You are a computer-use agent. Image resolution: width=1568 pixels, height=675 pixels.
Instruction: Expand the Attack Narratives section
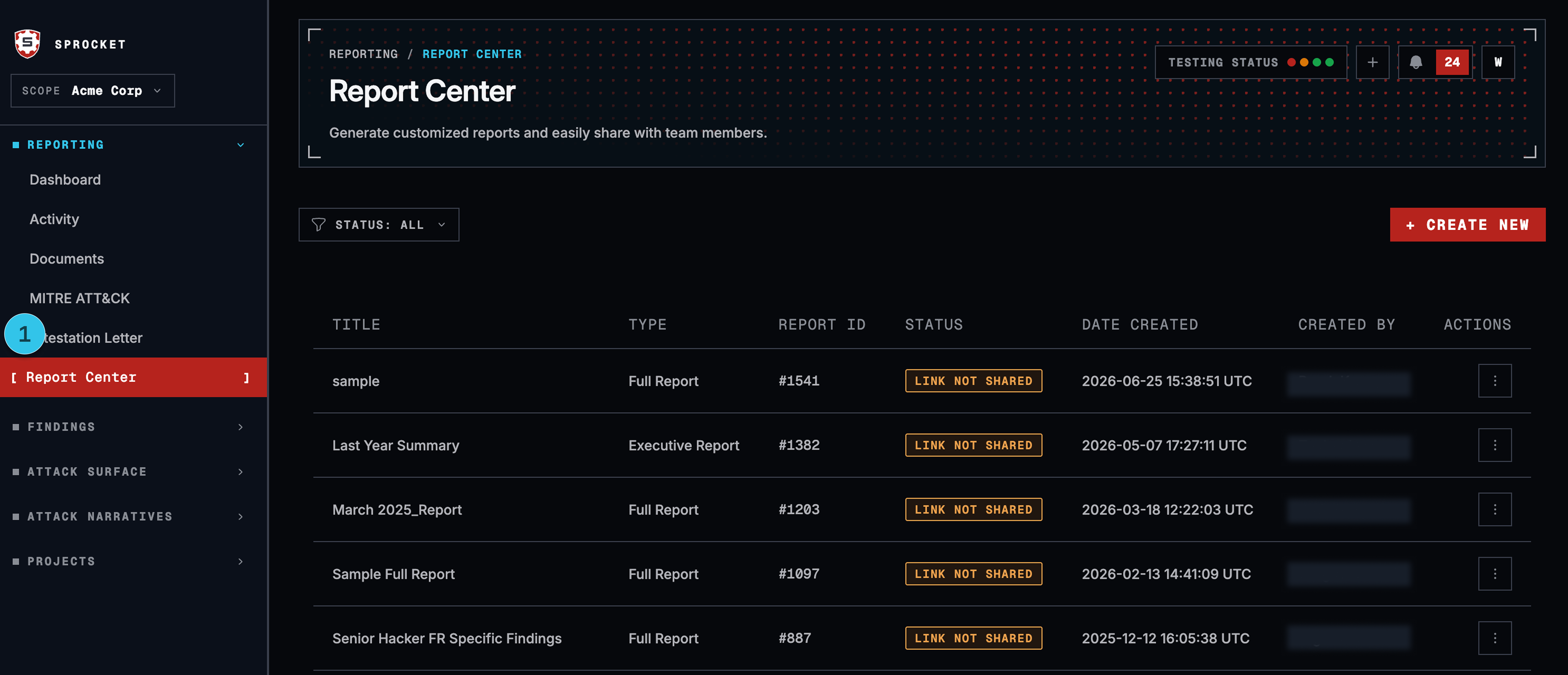tap(133, 516)
